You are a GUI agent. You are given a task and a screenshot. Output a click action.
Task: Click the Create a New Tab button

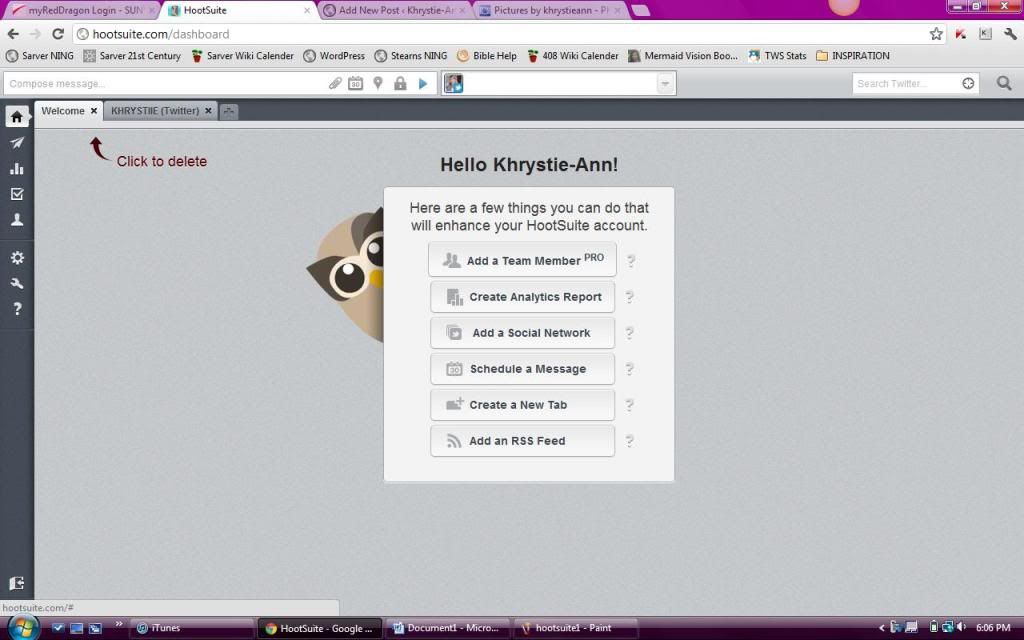click(x=522, y=405)
